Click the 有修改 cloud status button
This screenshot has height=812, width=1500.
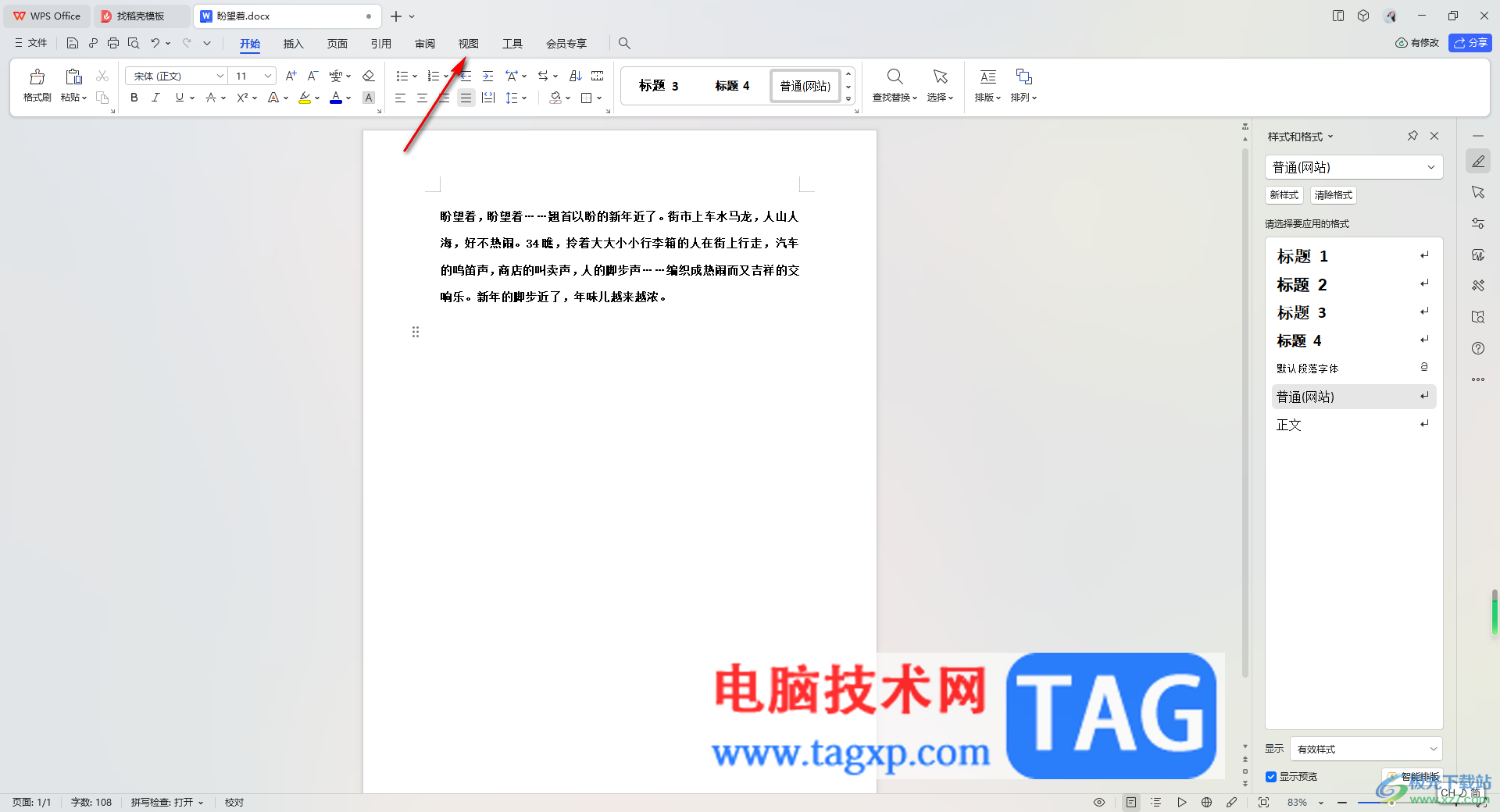1417,43
